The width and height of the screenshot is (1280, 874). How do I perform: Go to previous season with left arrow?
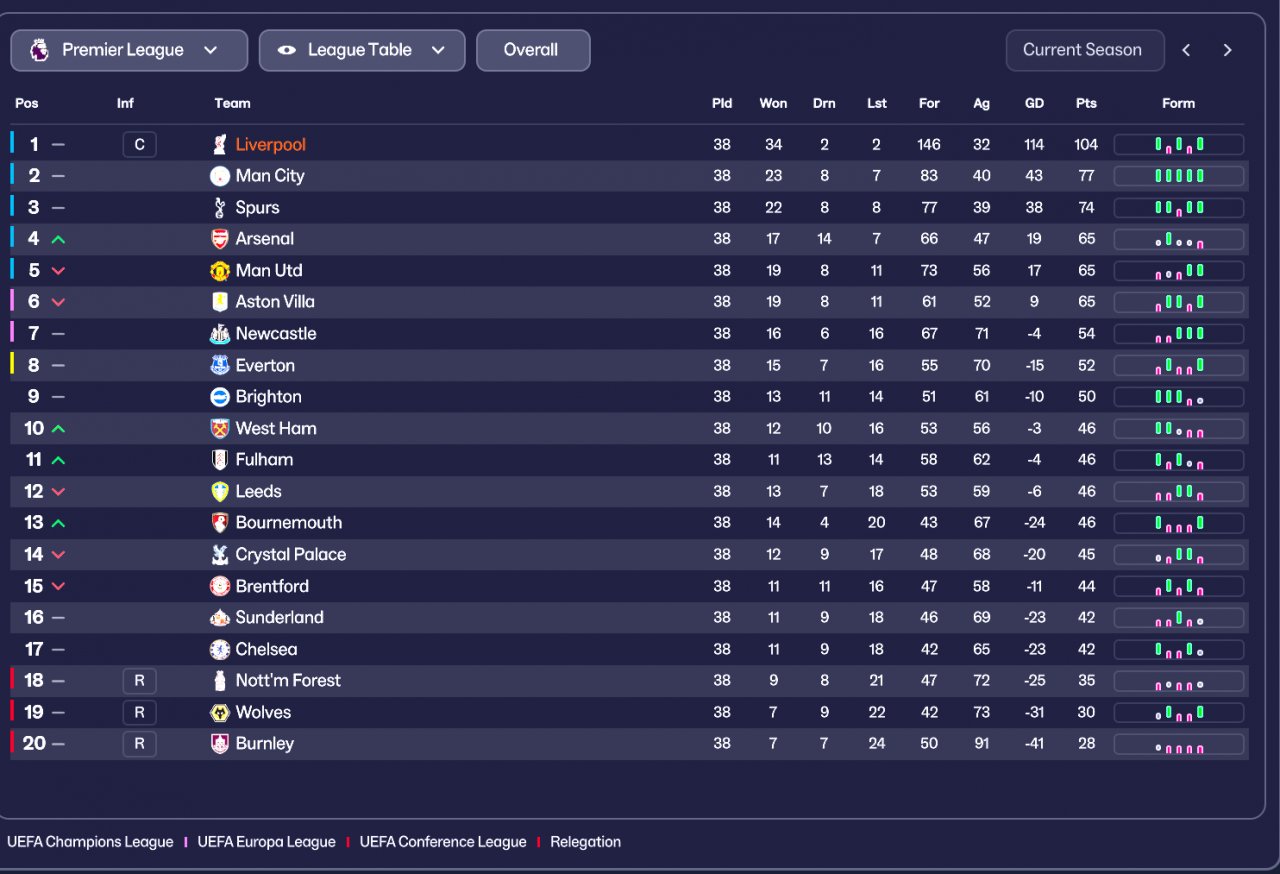[x=1186, y=50]
